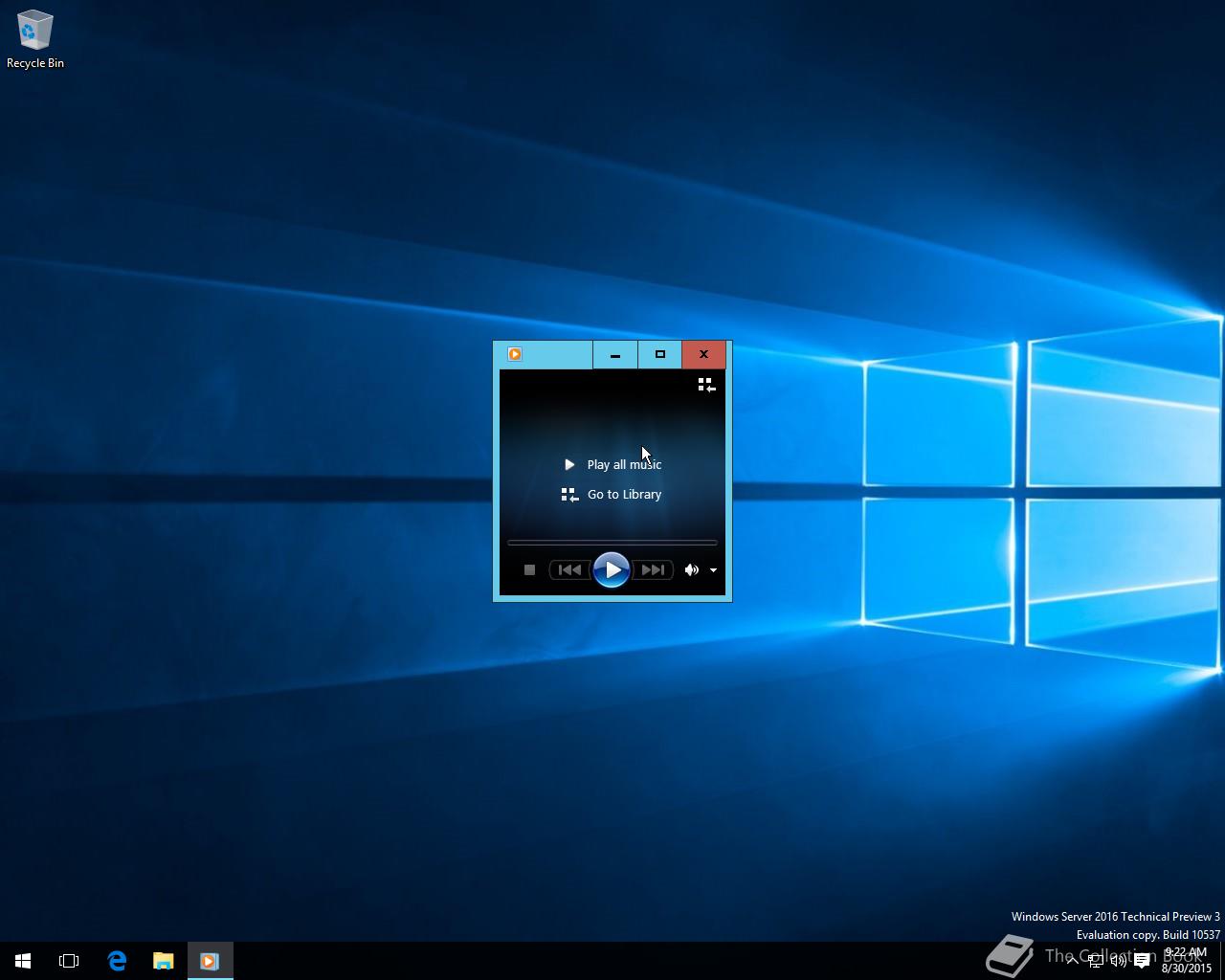Image resolution: width=1225 pixels, height=980 pixels.
Task: Open the Windows Start menu
Action: tap(23, 961)
